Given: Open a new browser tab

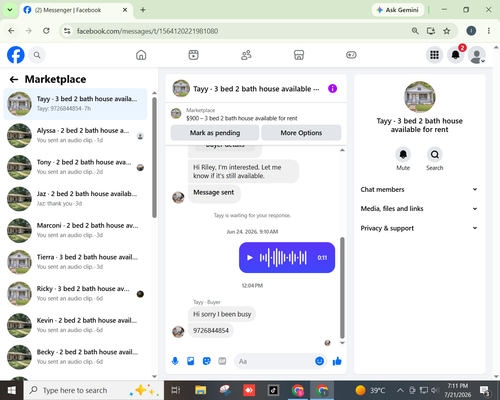Looking at the screenshot, I should pyautogui.click(x=143, y=10).
